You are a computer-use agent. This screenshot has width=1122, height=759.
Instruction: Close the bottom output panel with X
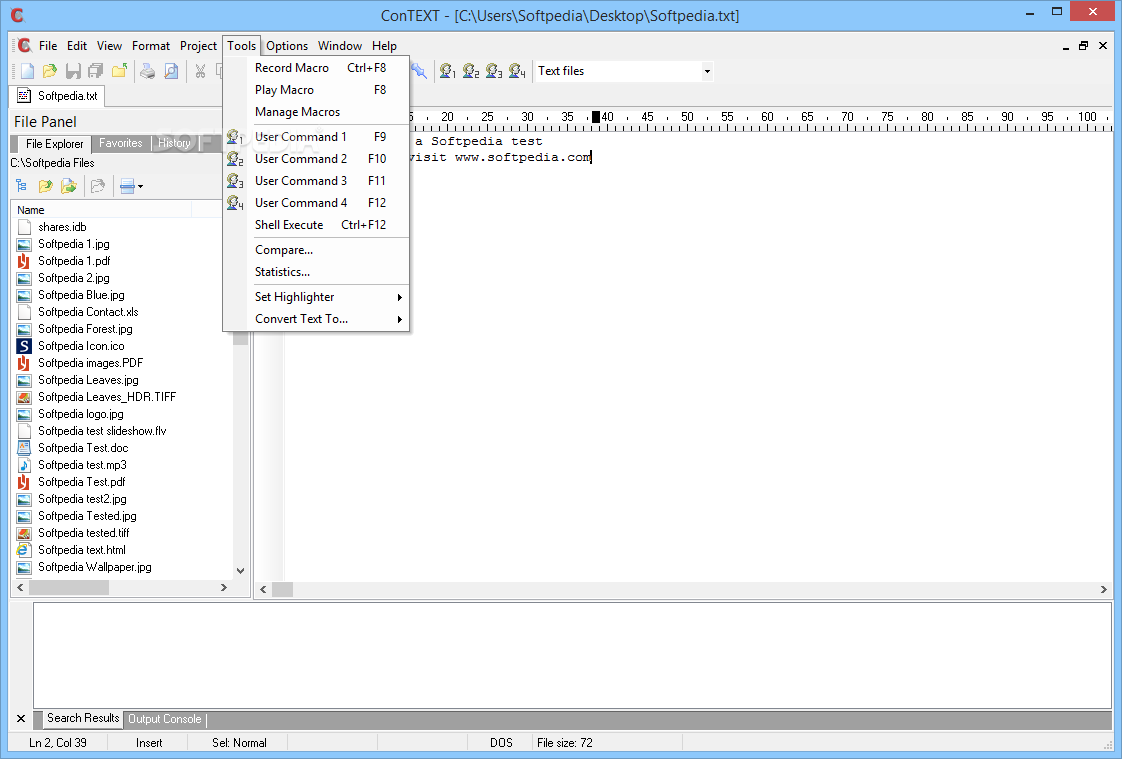click(21, 719)
